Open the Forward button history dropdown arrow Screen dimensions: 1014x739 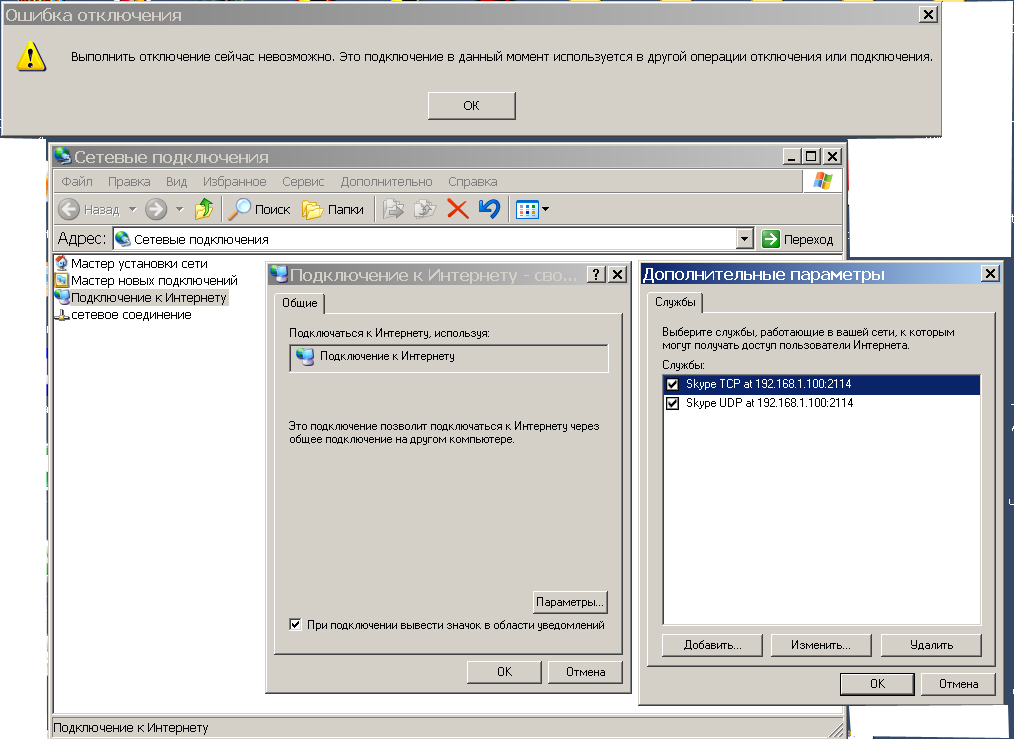(180, 209)
